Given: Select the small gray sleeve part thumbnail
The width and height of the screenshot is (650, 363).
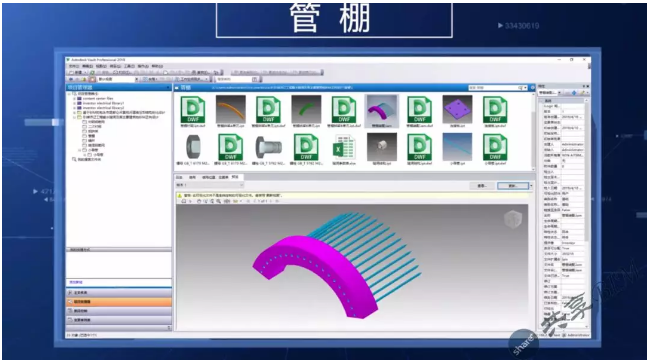Looking at the screenshot, I should click(x=382, y=148).
